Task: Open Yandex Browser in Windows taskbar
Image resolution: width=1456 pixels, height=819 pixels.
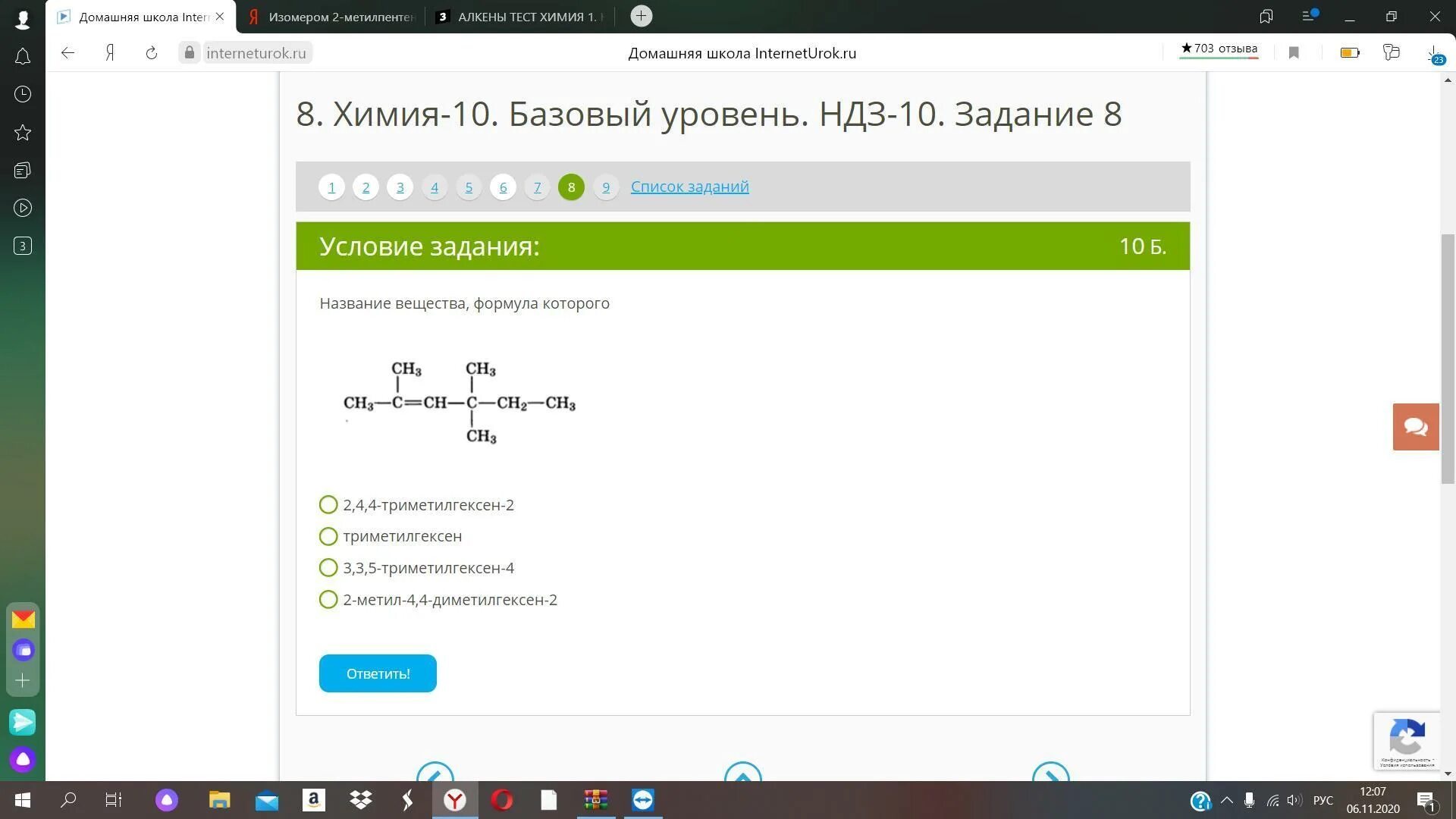Action: click(x=454, y=800)
